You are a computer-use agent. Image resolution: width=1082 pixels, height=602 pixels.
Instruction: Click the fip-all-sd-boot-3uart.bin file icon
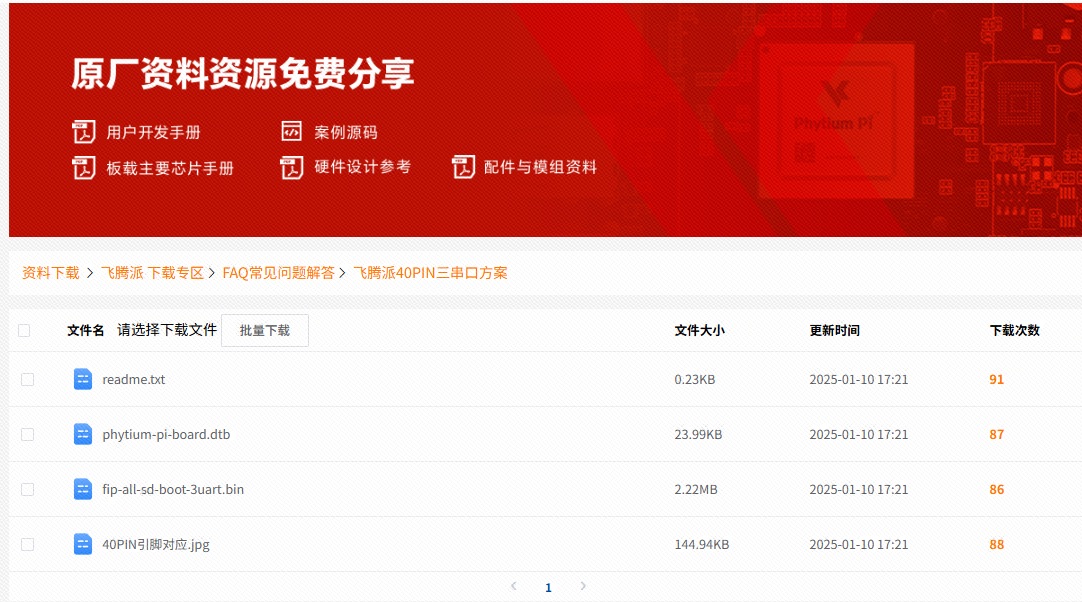83,489
